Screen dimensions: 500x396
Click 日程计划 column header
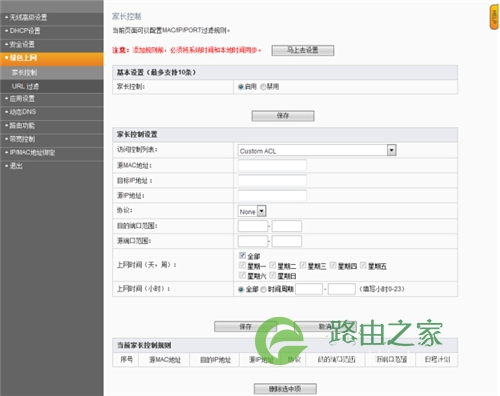click(x=437, y=360)
